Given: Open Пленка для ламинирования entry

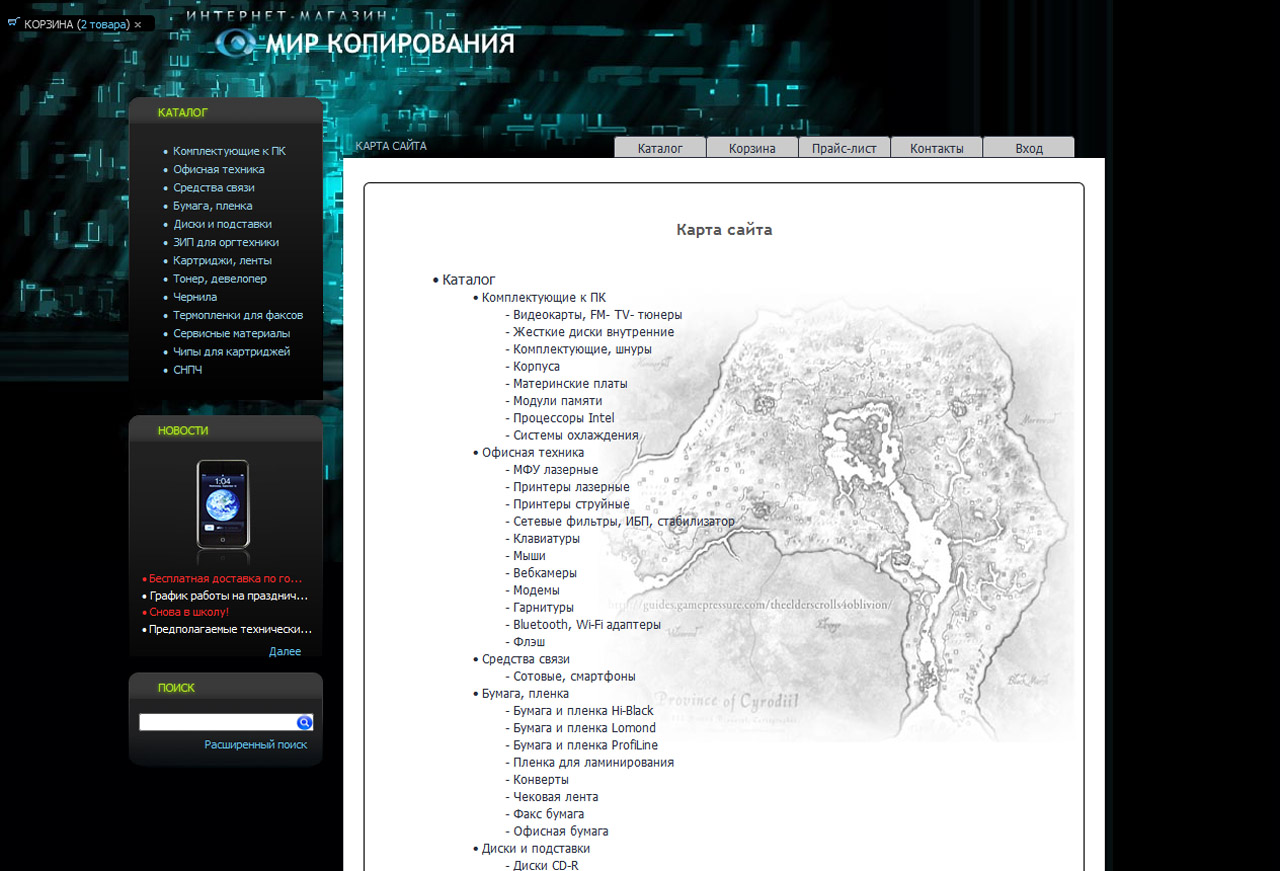Looking at the screenshot, I should click(593, 762).
